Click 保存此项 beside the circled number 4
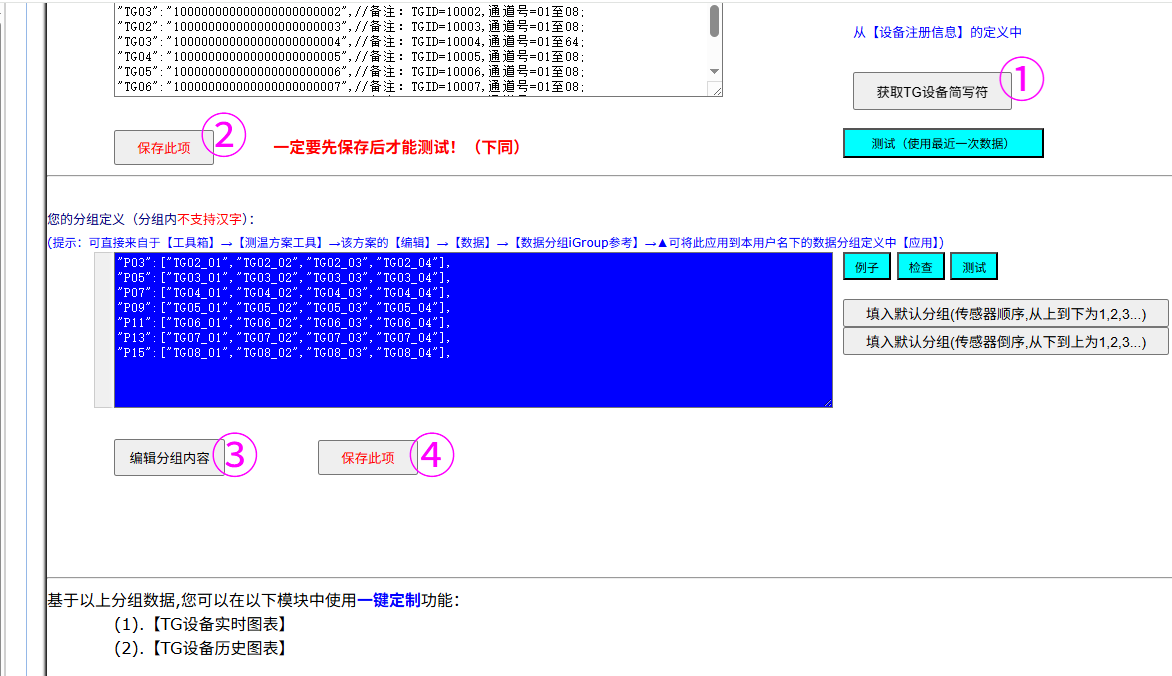The image size is (1172, 676). 367,458
